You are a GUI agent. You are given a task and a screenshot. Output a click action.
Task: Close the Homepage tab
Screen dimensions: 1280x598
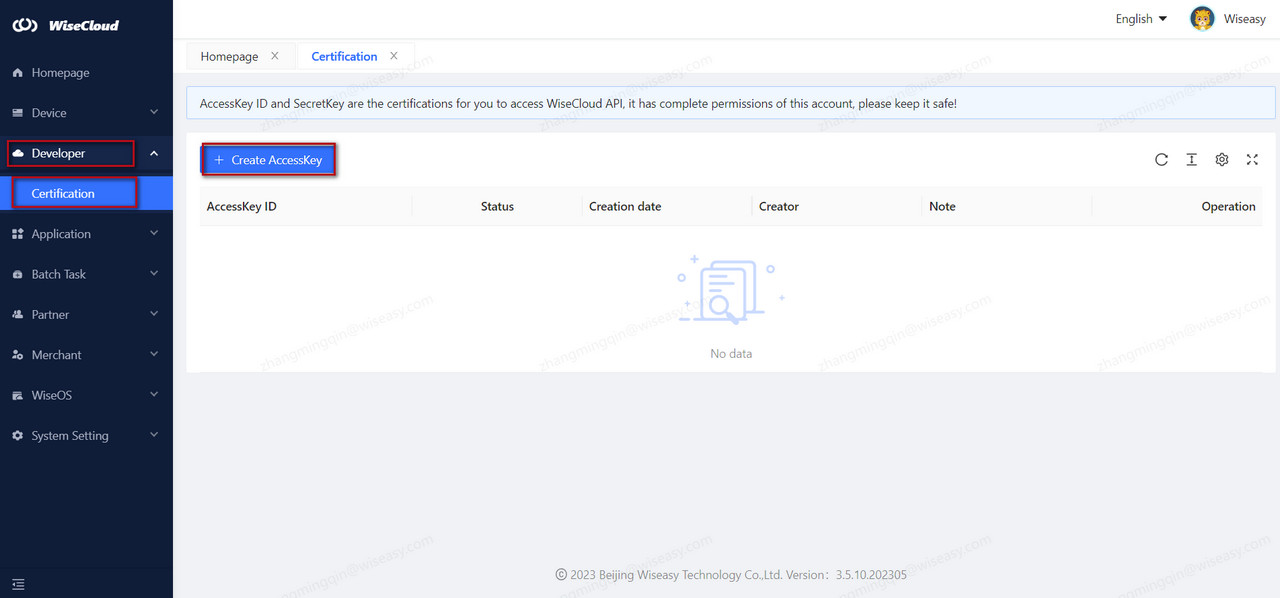275,56
